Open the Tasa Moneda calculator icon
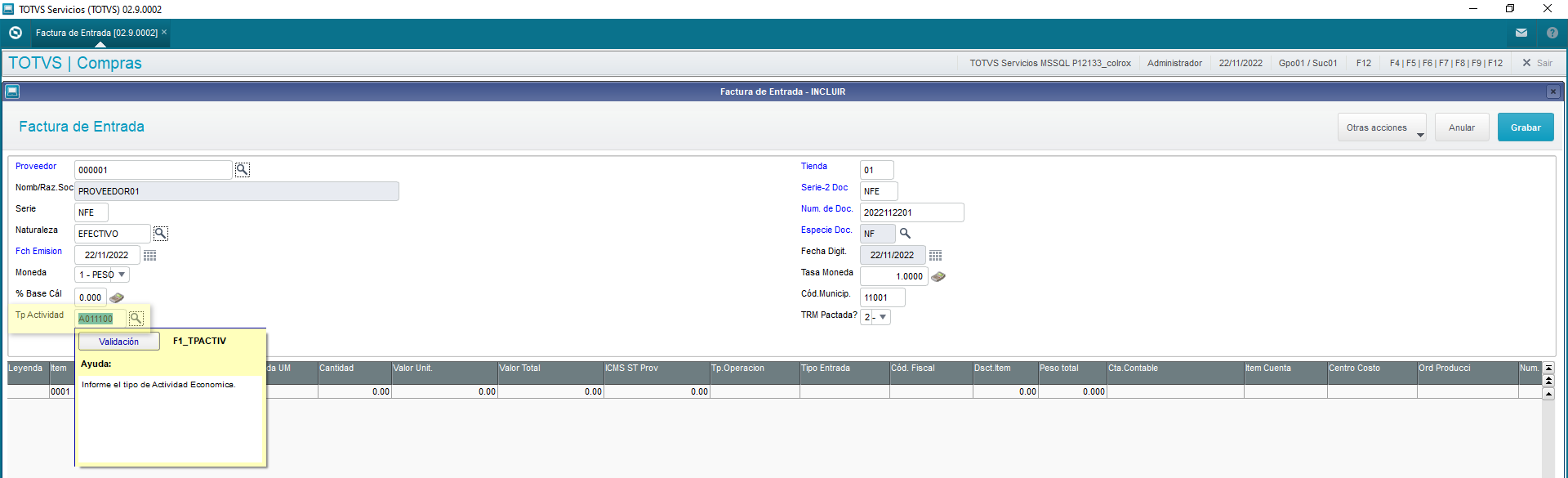1568x478 pixels. [x=938, y=276]
